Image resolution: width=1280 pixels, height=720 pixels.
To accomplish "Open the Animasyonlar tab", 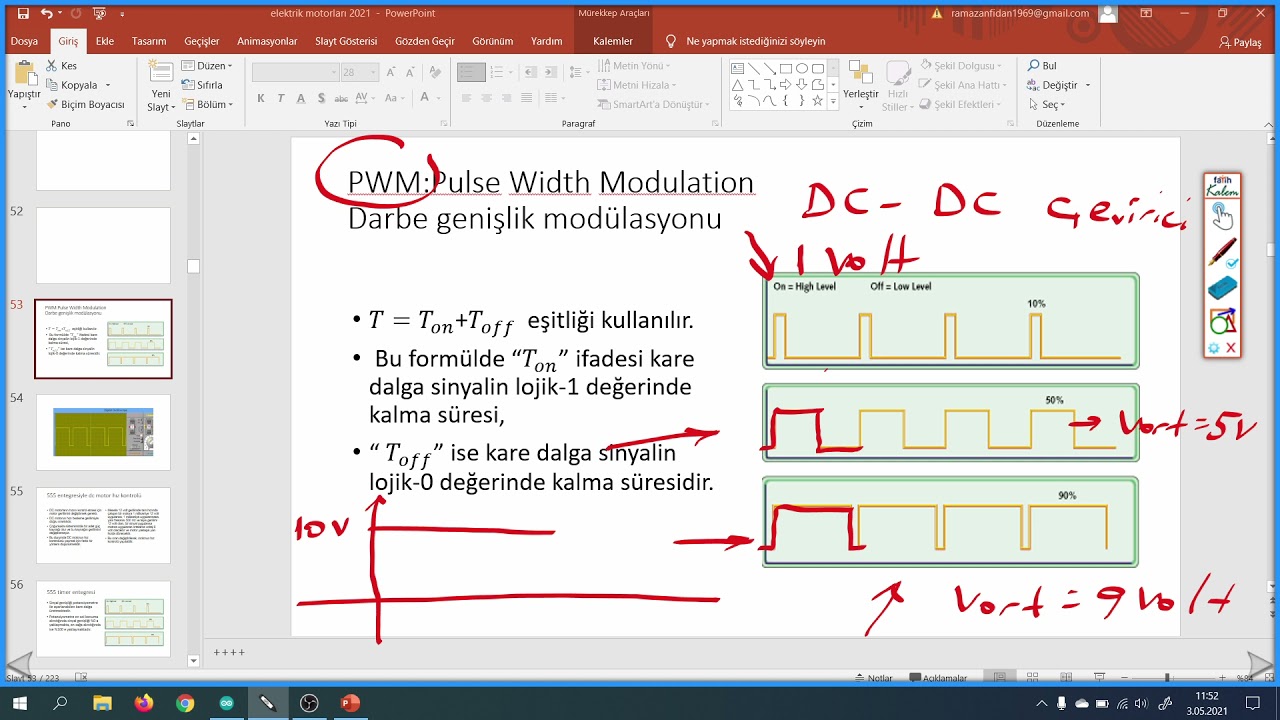I will [x=267, y=41].
